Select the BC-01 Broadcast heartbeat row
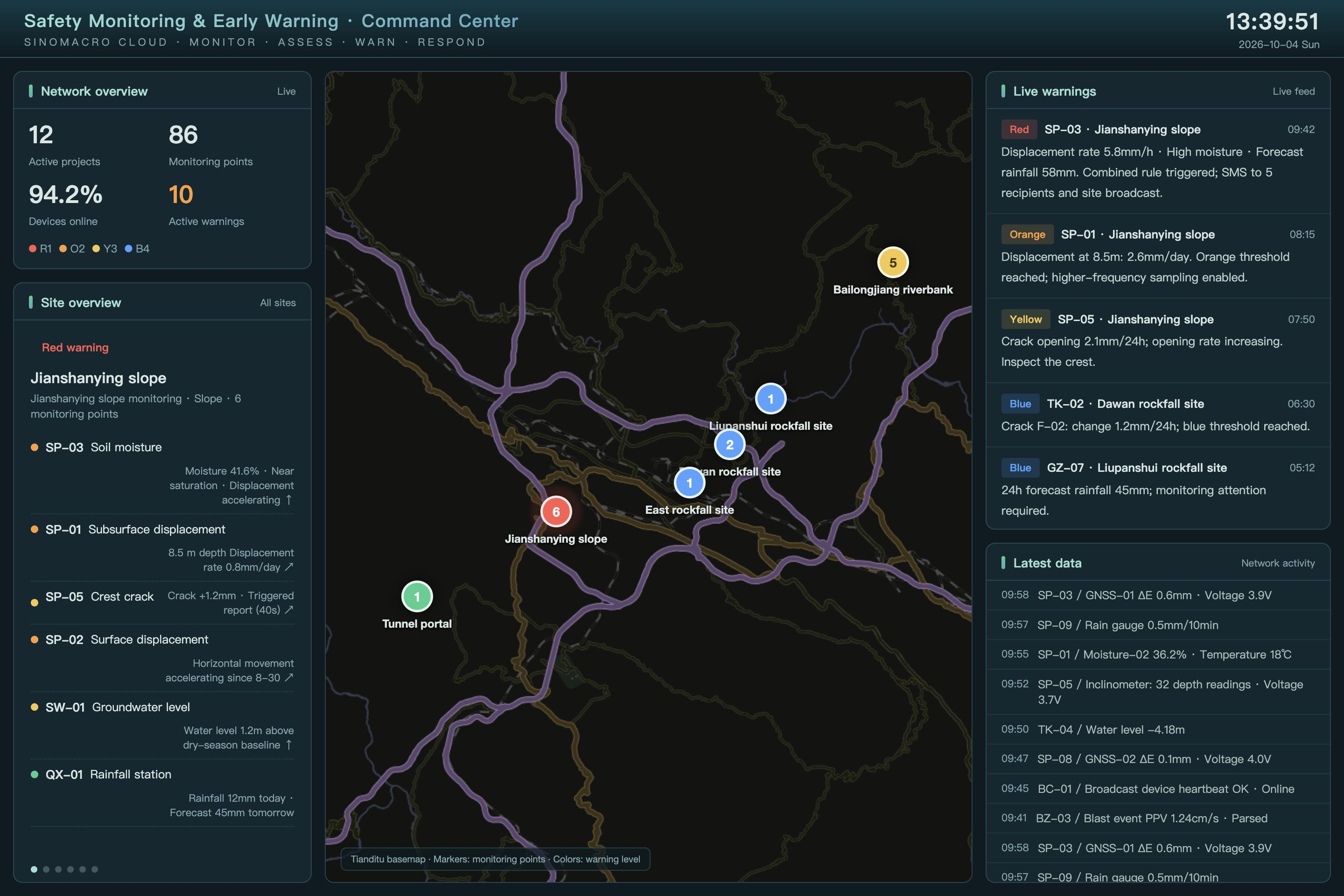This screenshot has height=896, width=1344. click(1158, 789)
